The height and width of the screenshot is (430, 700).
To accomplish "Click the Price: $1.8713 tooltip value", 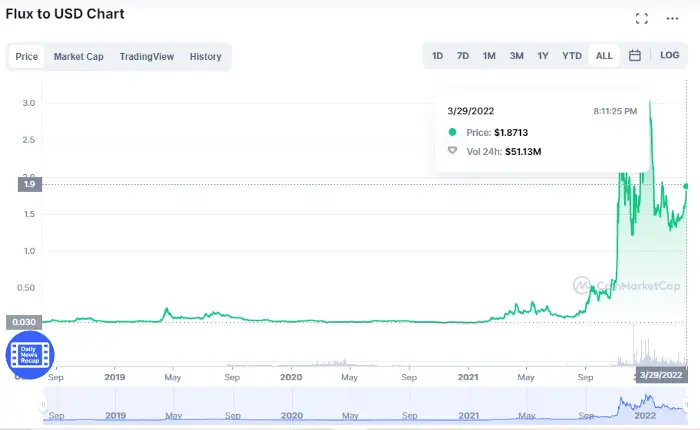I will coord(497,133).
